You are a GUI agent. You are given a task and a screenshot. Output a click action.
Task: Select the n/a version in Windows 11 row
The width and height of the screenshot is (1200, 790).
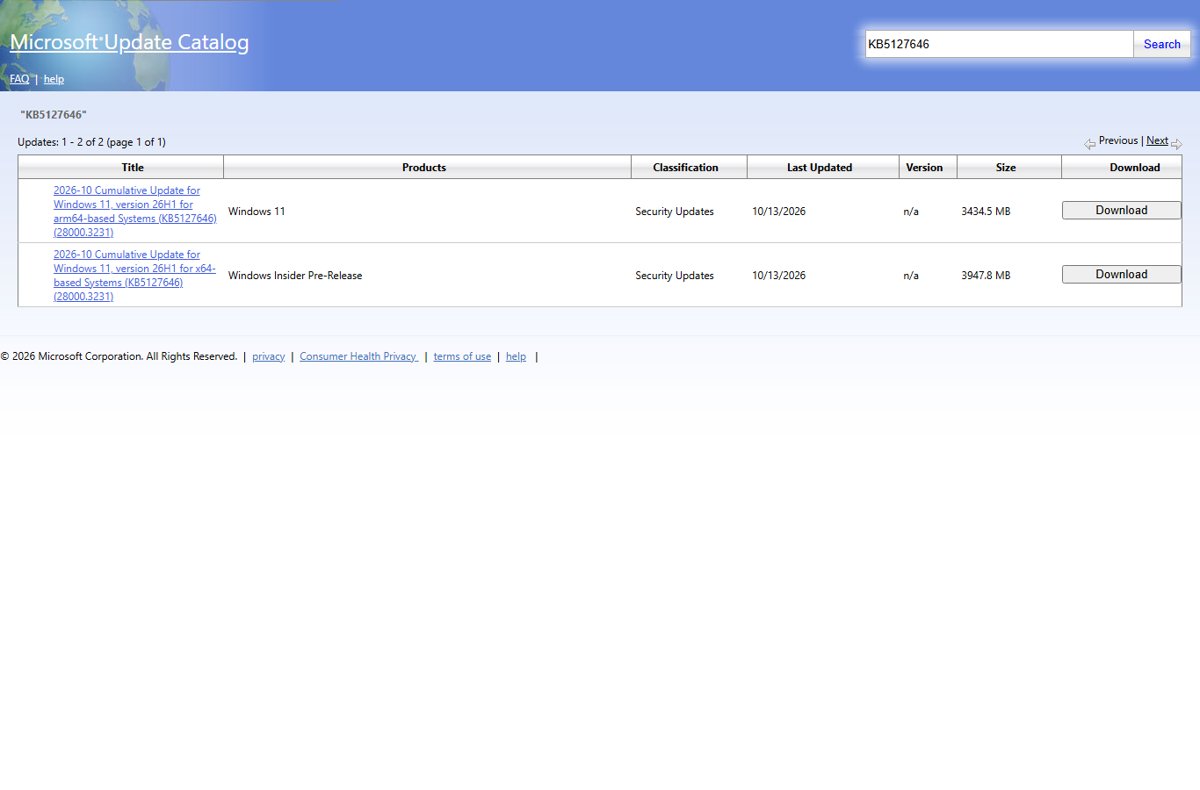910,211
